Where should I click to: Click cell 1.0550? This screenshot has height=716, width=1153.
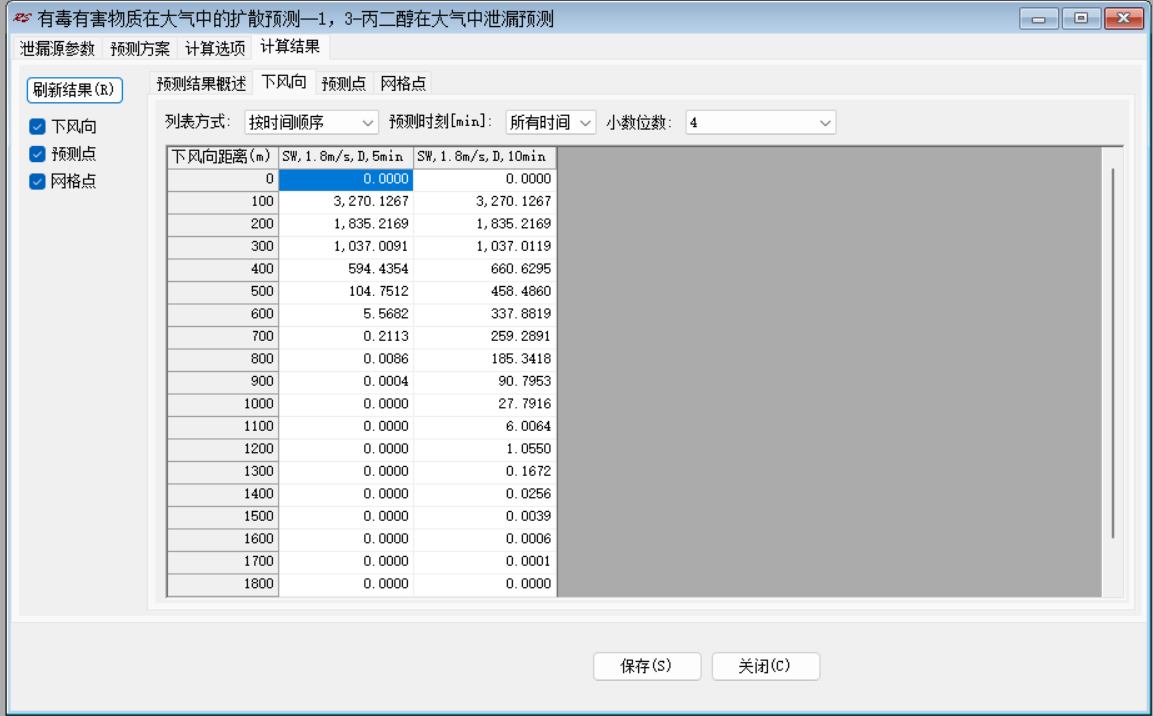485,448
